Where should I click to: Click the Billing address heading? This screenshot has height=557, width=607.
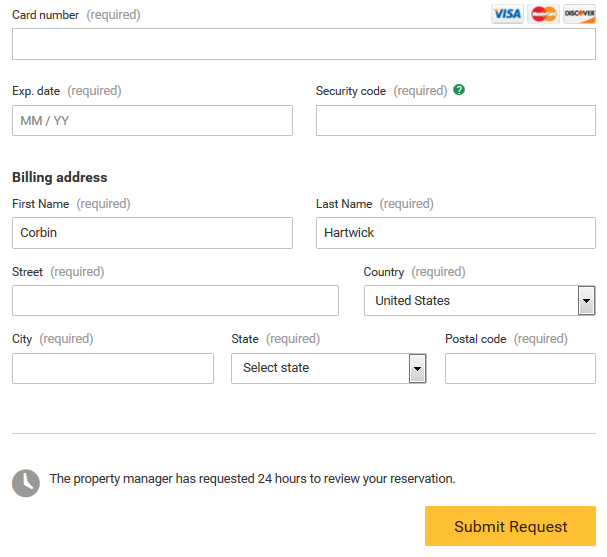60,177
